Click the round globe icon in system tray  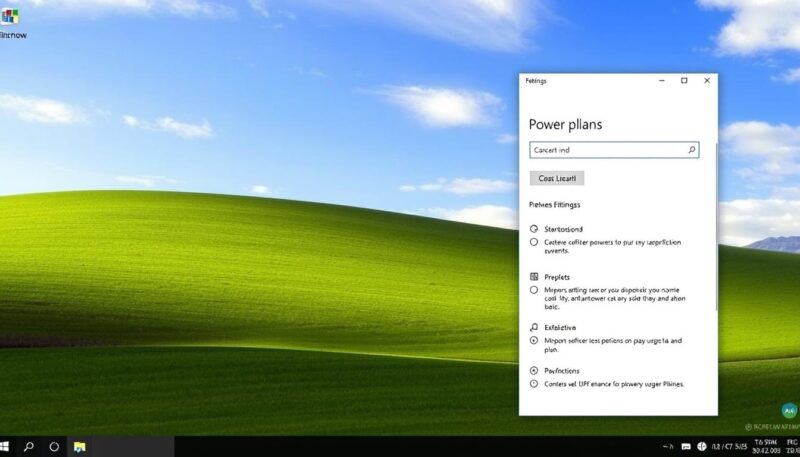[702, 446]
